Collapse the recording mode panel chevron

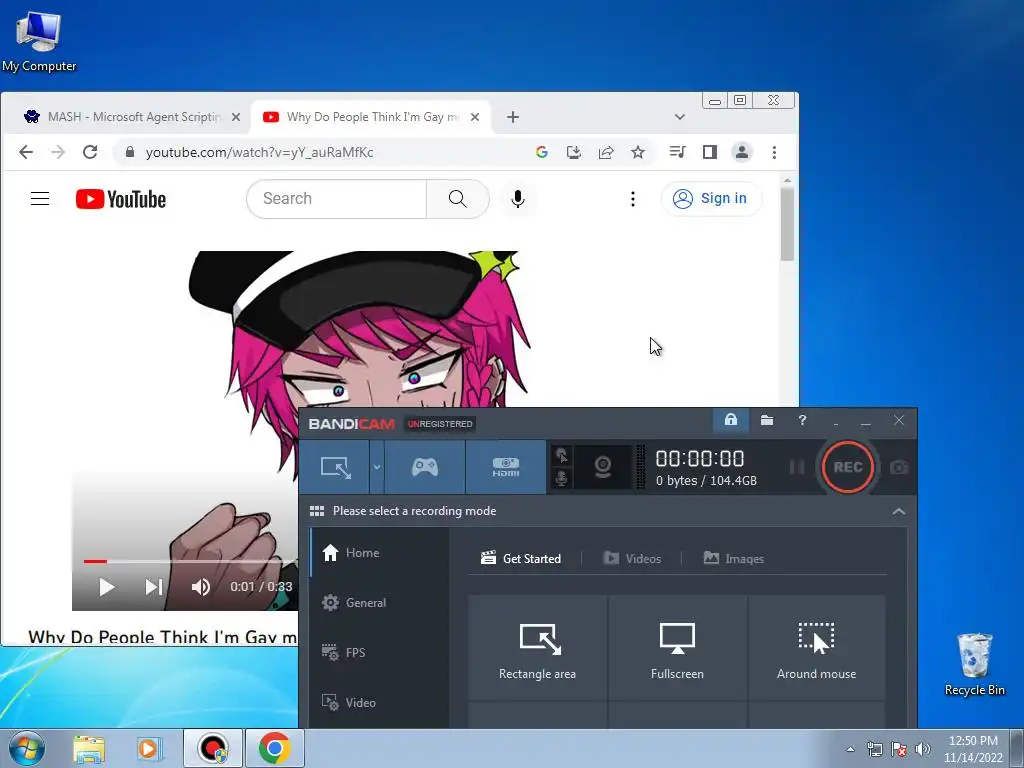[899, 511]
